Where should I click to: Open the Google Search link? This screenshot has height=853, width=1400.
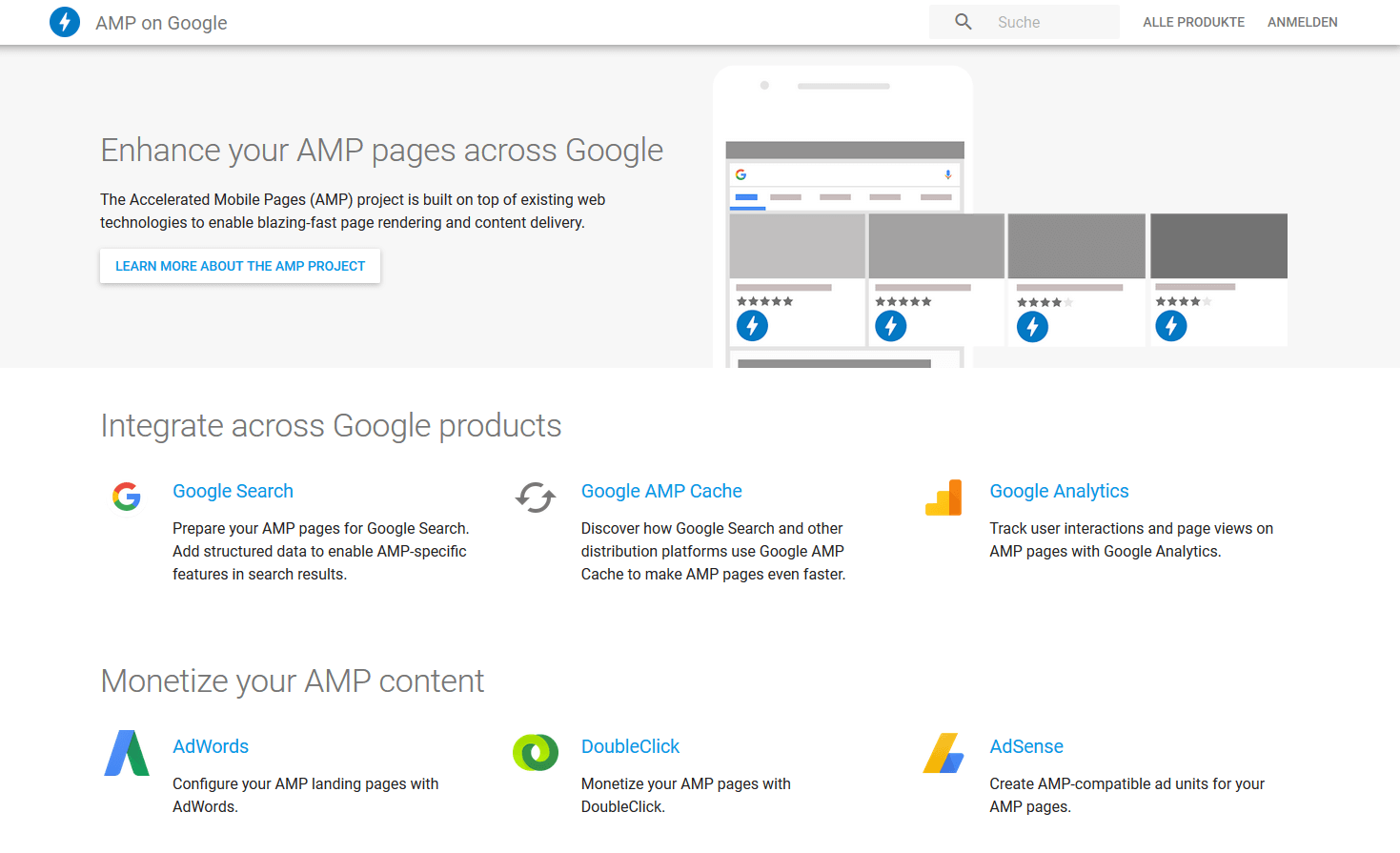(x=233, y=491)
